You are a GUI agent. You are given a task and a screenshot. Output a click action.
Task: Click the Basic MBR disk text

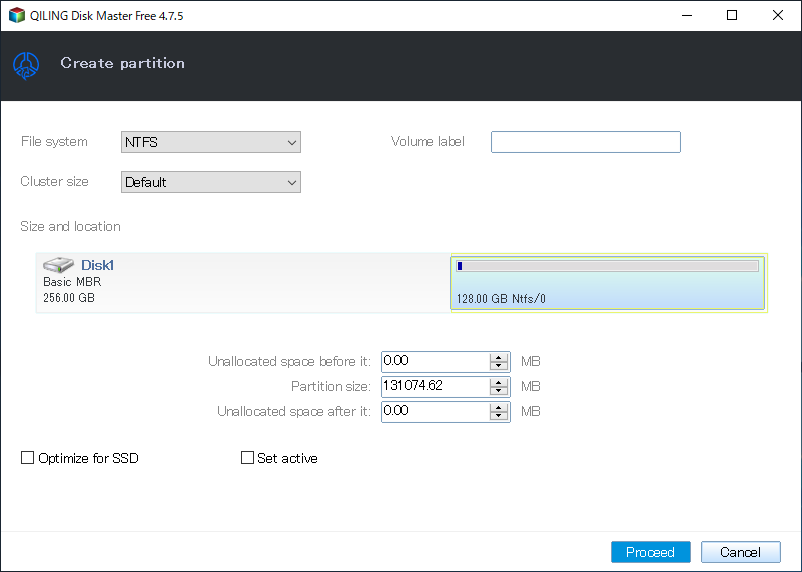[72, 282]
